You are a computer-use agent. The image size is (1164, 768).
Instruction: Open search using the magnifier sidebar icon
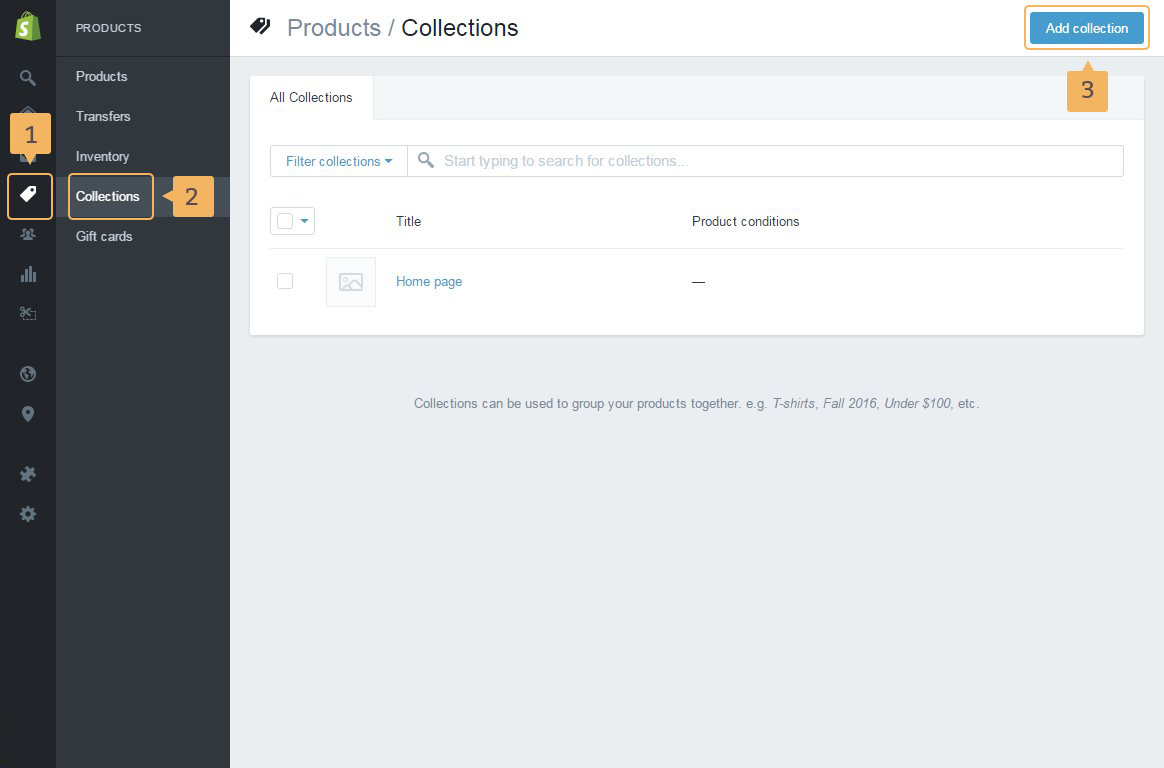pos(28,77)
